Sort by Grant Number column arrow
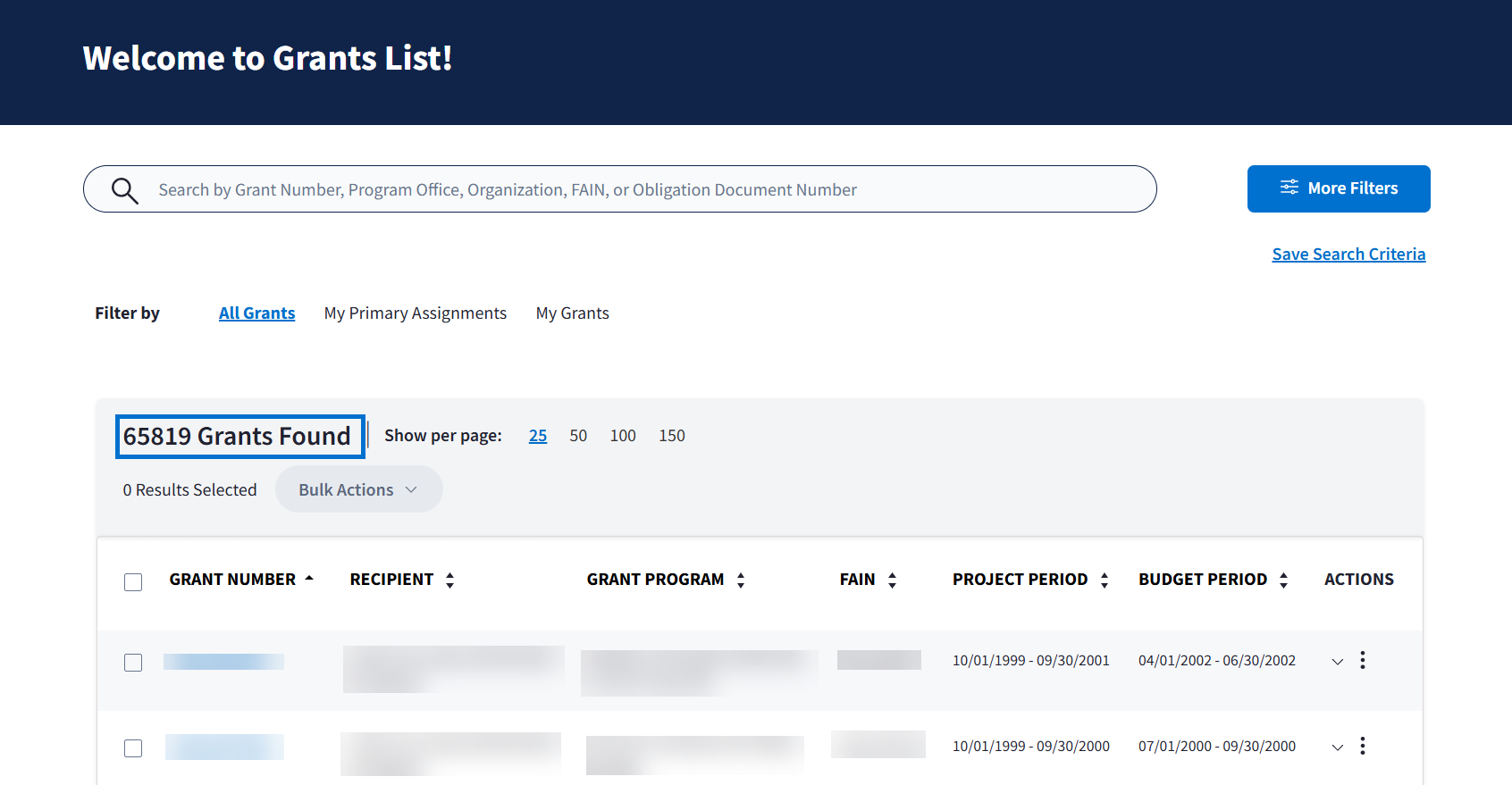1512x785 pixels. pos(309,579)
